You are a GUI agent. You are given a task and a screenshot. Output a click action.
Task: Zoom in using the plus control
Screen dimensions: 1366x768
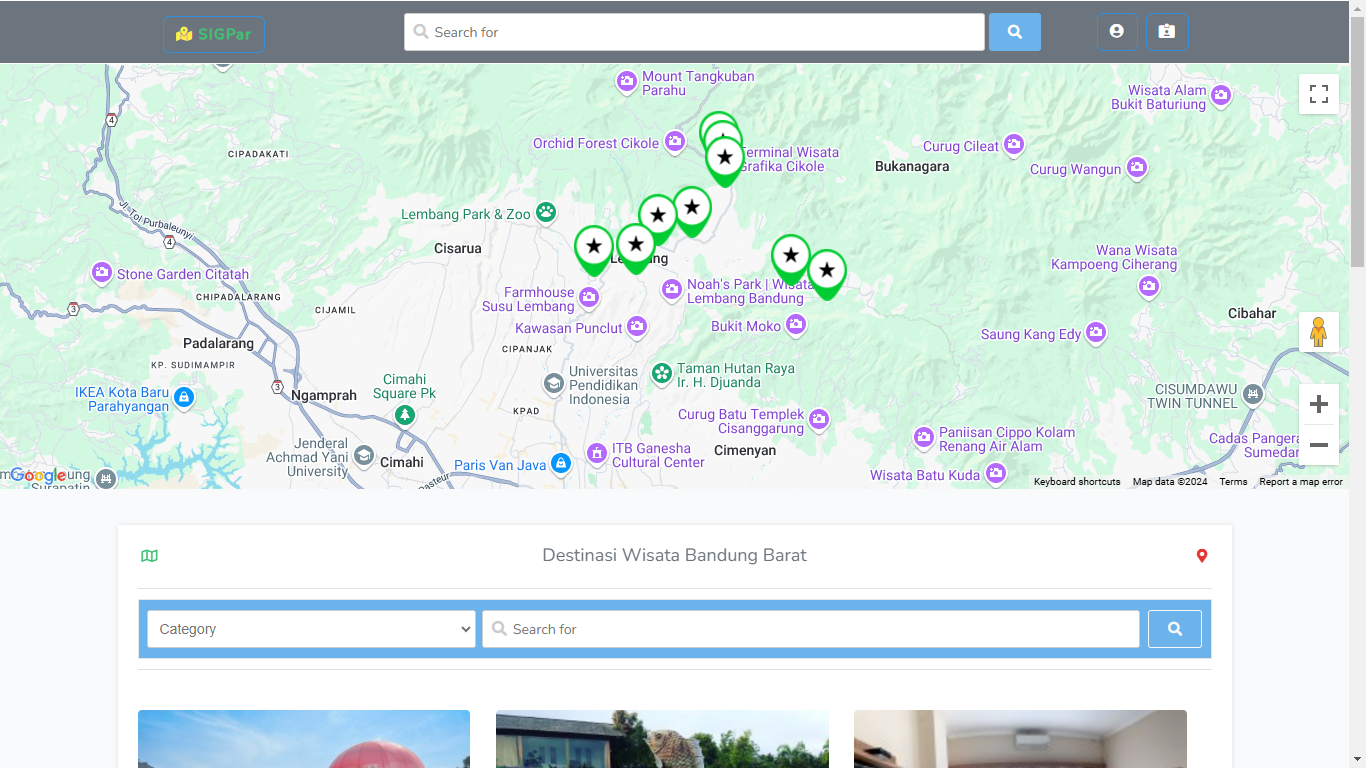pos(1319,403)
